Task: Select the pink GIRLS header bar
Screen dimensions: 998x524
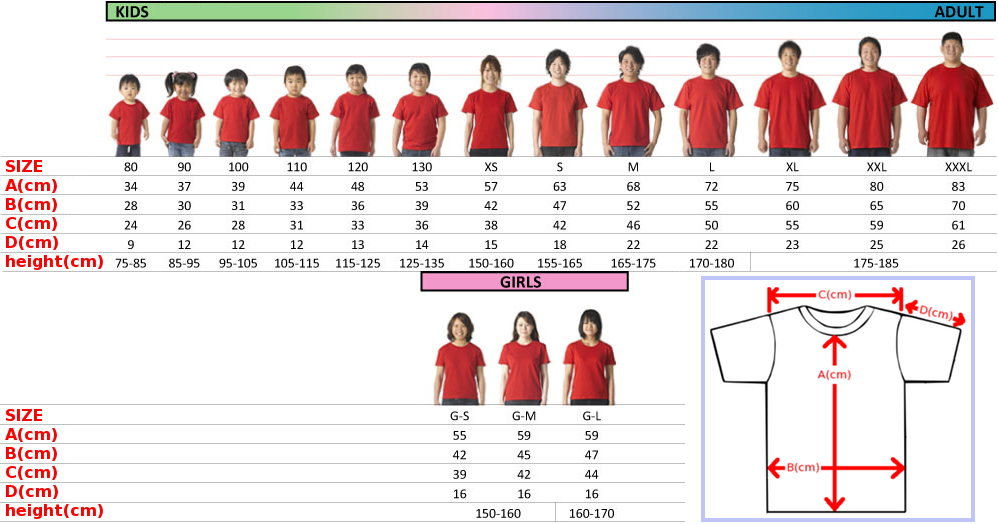Action: click(x=524, y=282)
